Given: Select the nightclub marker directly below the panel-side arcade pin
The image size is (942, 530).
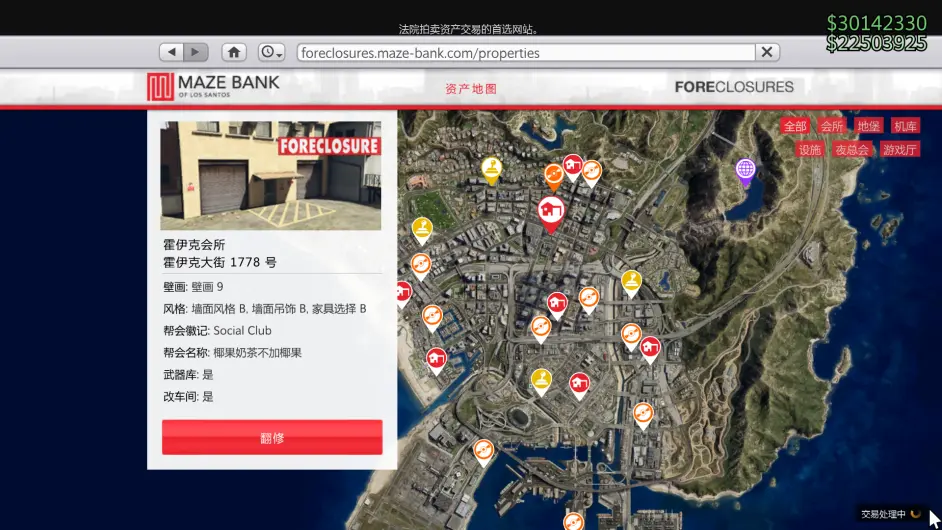Looking at the screenshot, I should (x=421, y=266).
